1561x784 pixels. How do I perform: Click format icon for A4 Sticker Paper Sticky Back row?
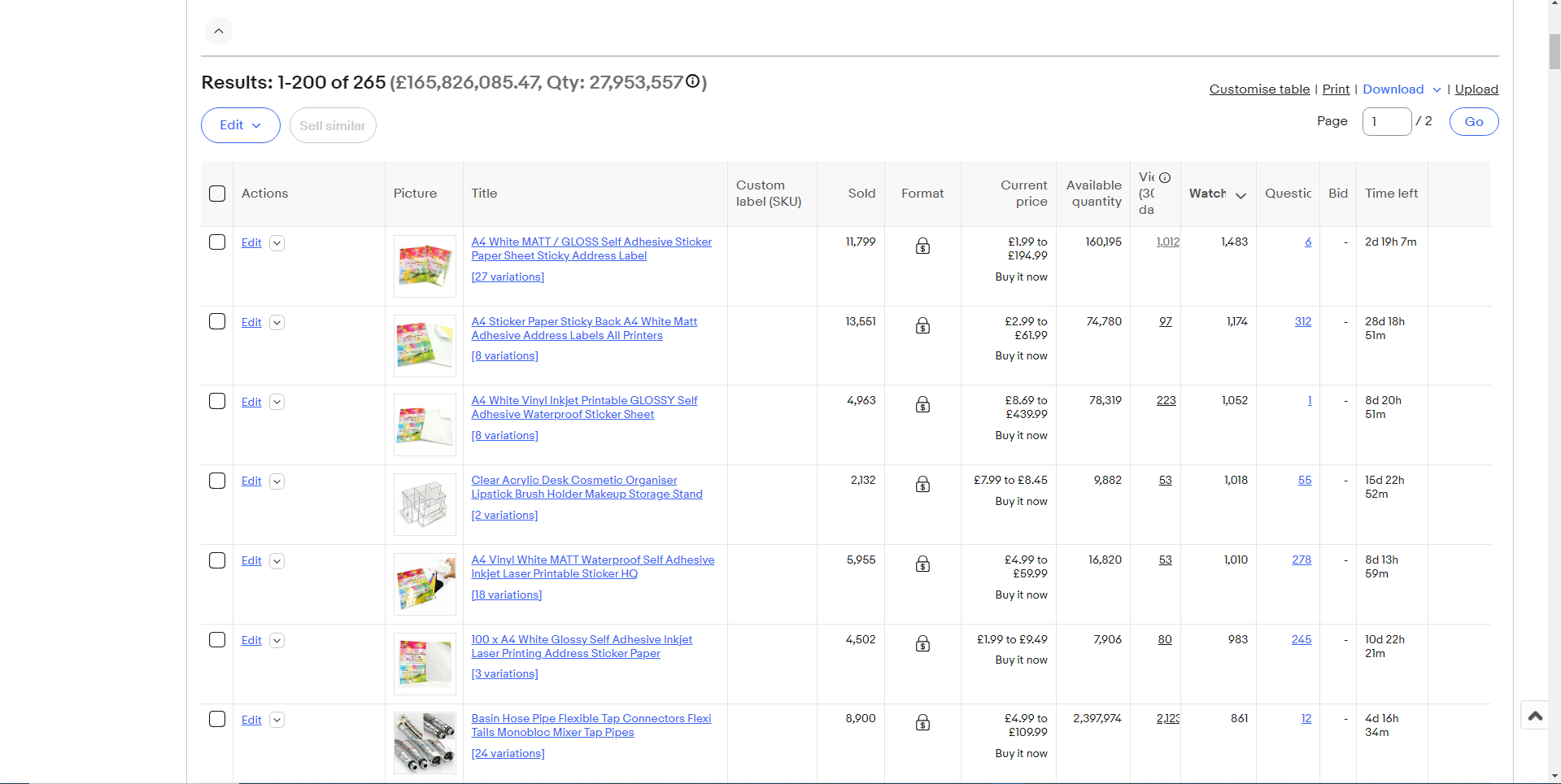tap(922, 325)
